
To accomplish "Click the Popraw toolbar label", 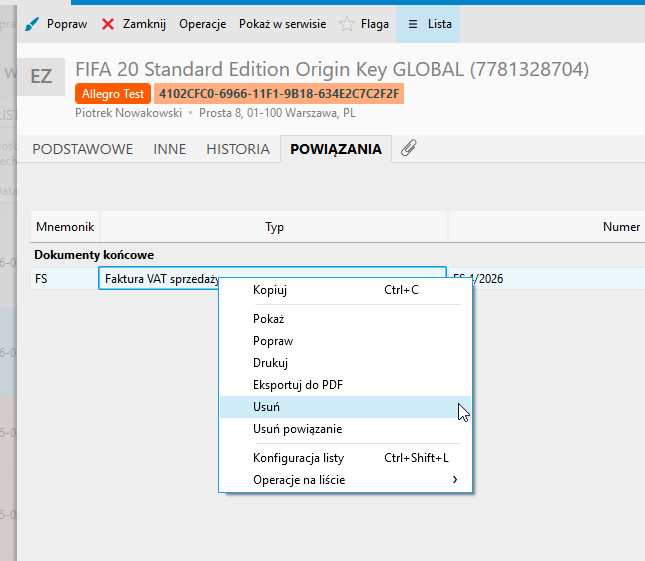I will [x=67, y=24].
